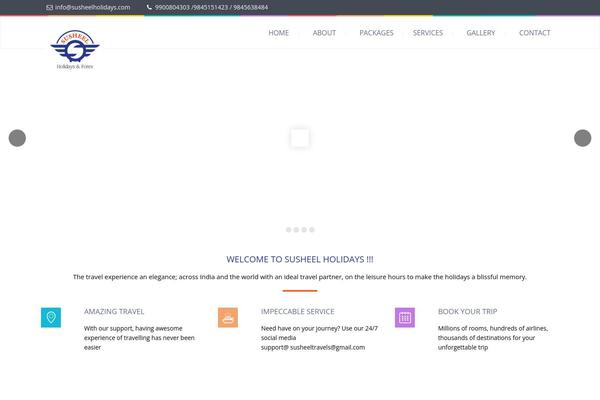This screenshot has height=400, width=600.
Task: Open the ABOUT page
Action: coord(324,33)
